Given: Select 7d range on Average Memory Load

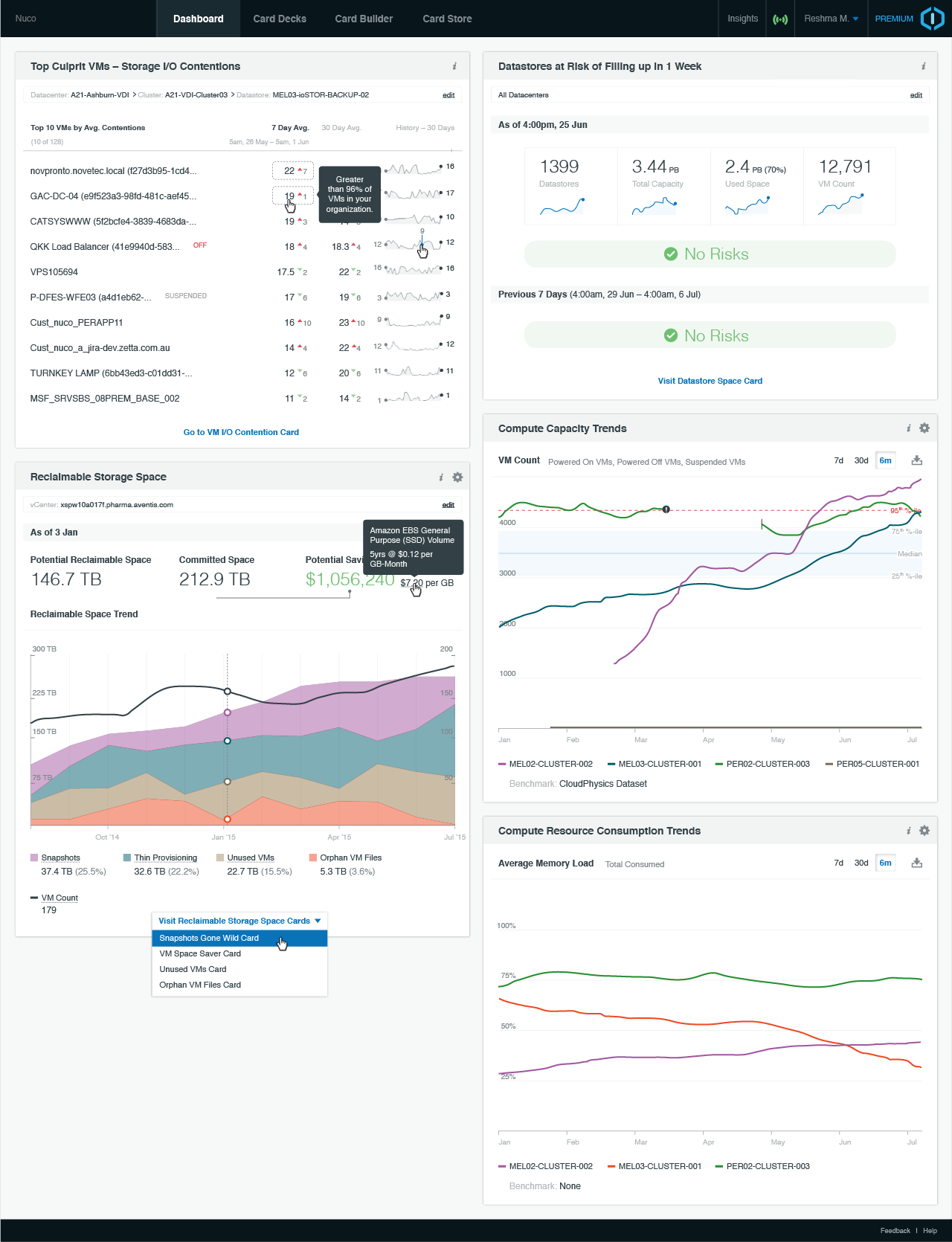Looking at the screenshot, I should point(838,863).
